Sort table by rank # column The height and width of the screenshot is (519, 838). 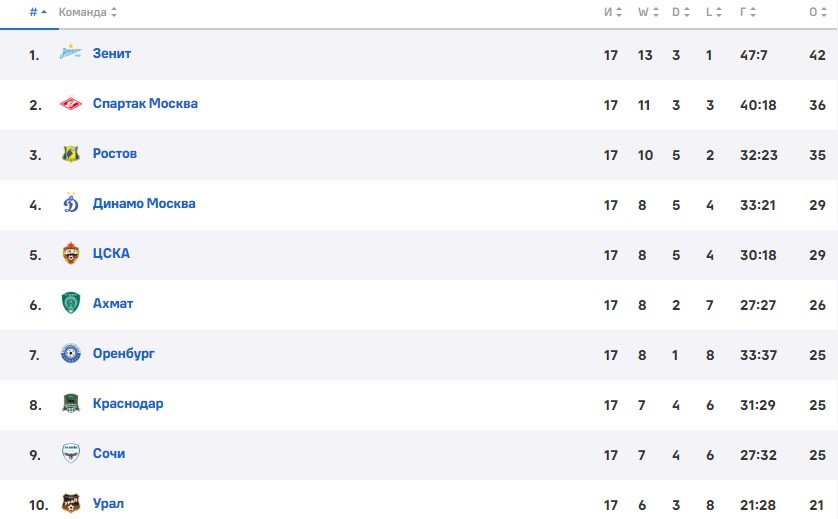pyautogui.click(x=38, y=12)
